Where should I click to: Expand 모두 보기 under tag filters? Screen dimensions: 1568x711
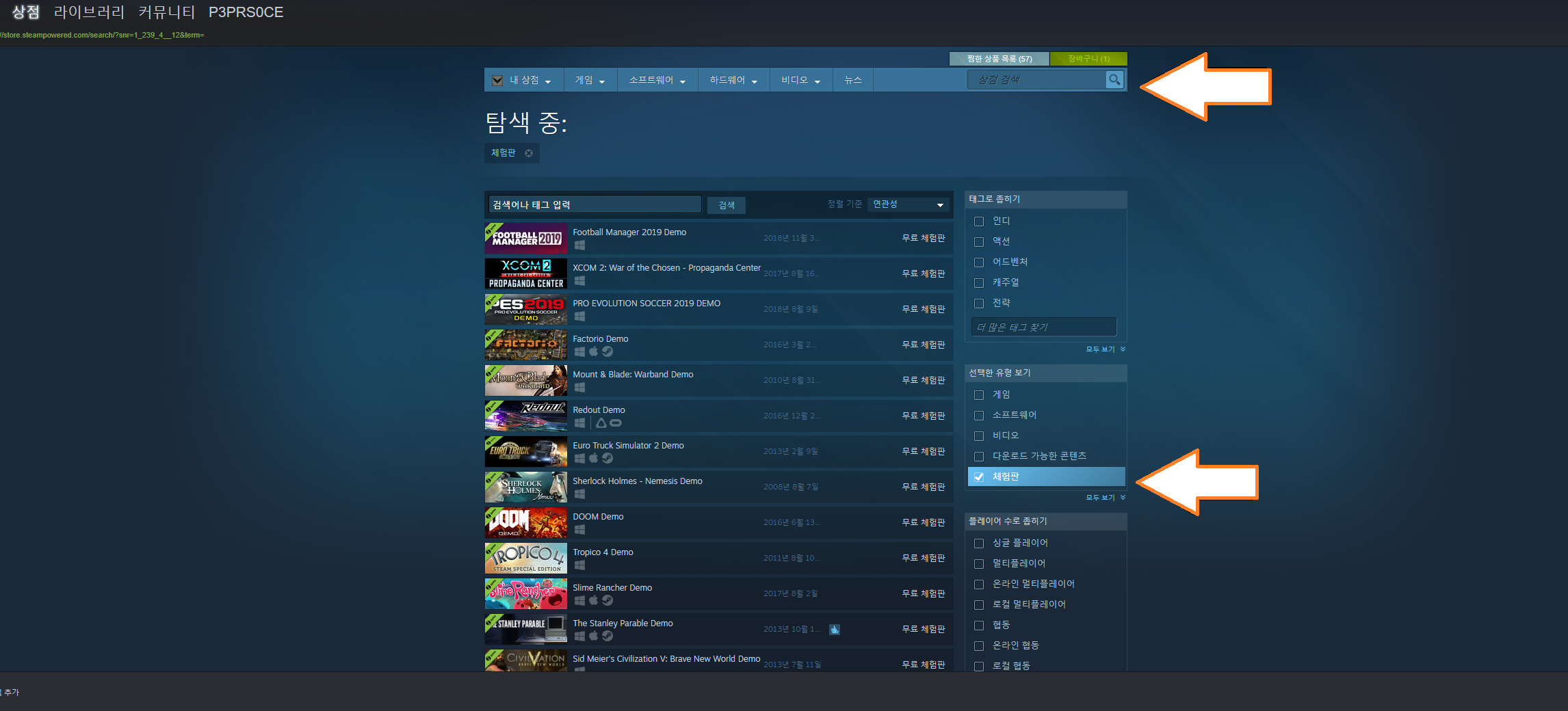[x=1105, y=349]
